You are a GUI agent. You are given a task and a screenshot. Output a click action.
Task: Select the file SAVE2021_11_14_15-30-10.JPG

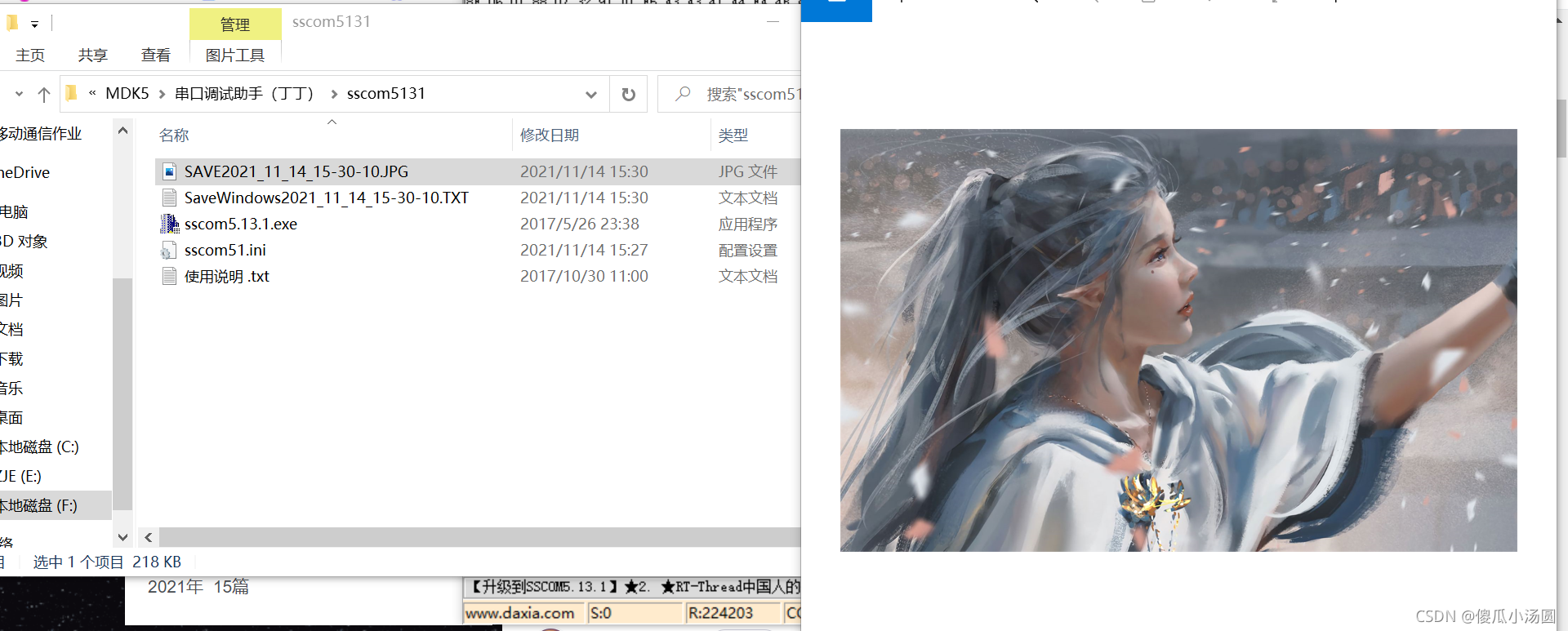[x=296, y=171]
